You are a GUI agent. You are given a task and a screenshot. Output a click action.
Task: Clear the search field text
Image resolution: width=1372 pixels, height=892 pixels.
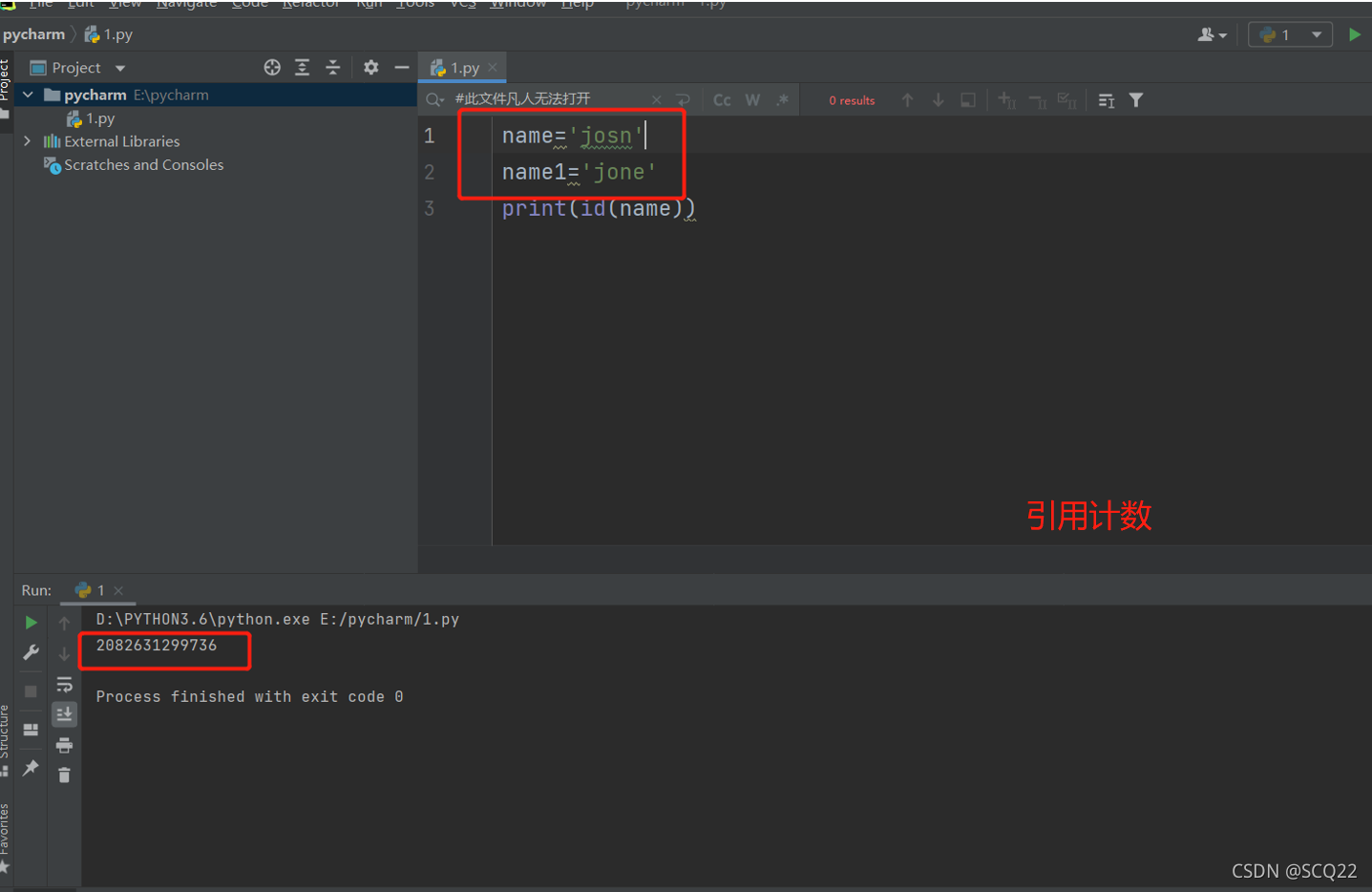(x=657, y=100)
